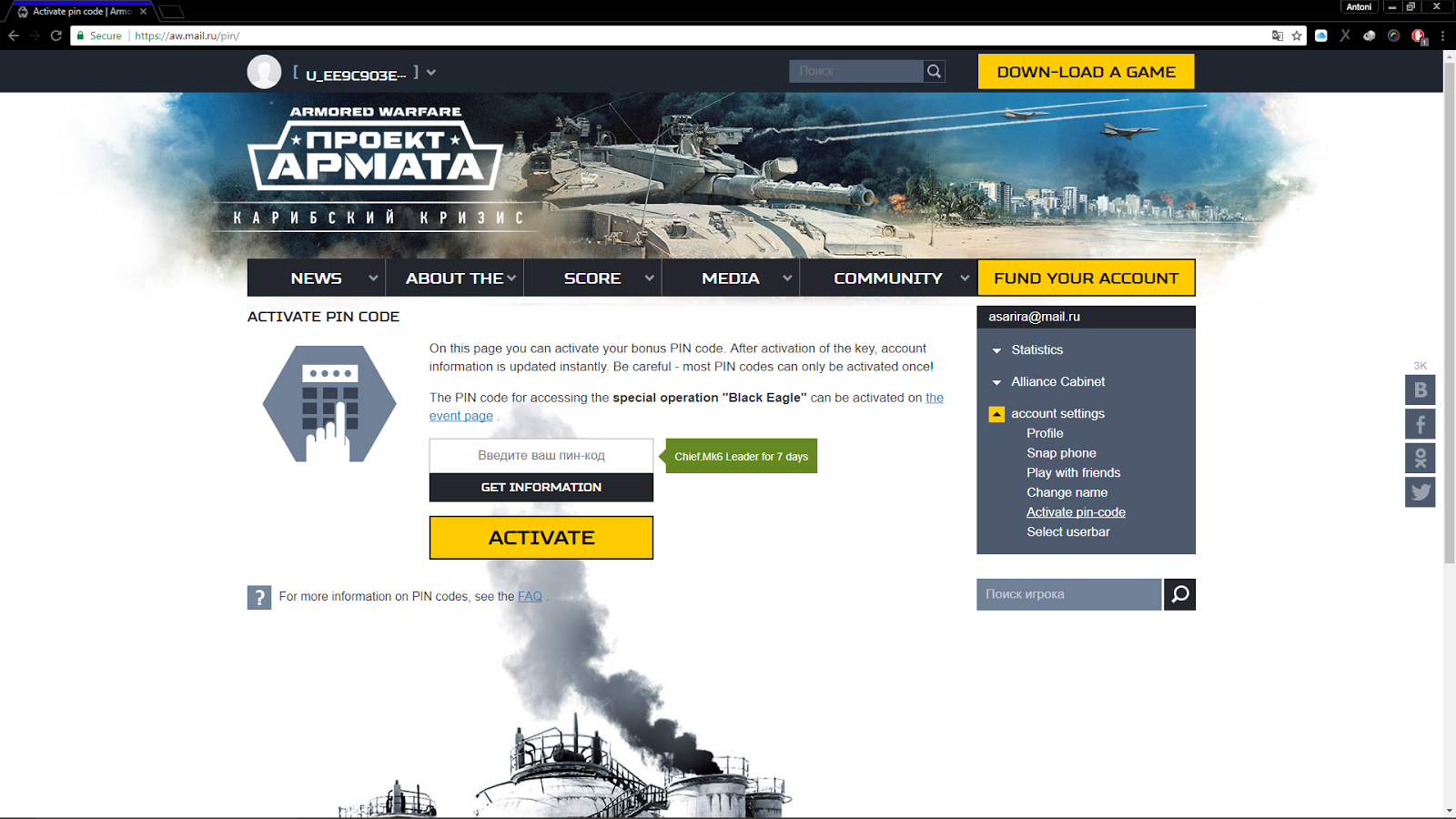Image resolution: width=1456 pixels, height=819 pixels.
Task: Click the browser address bar URL
Action: pos(187,35)
